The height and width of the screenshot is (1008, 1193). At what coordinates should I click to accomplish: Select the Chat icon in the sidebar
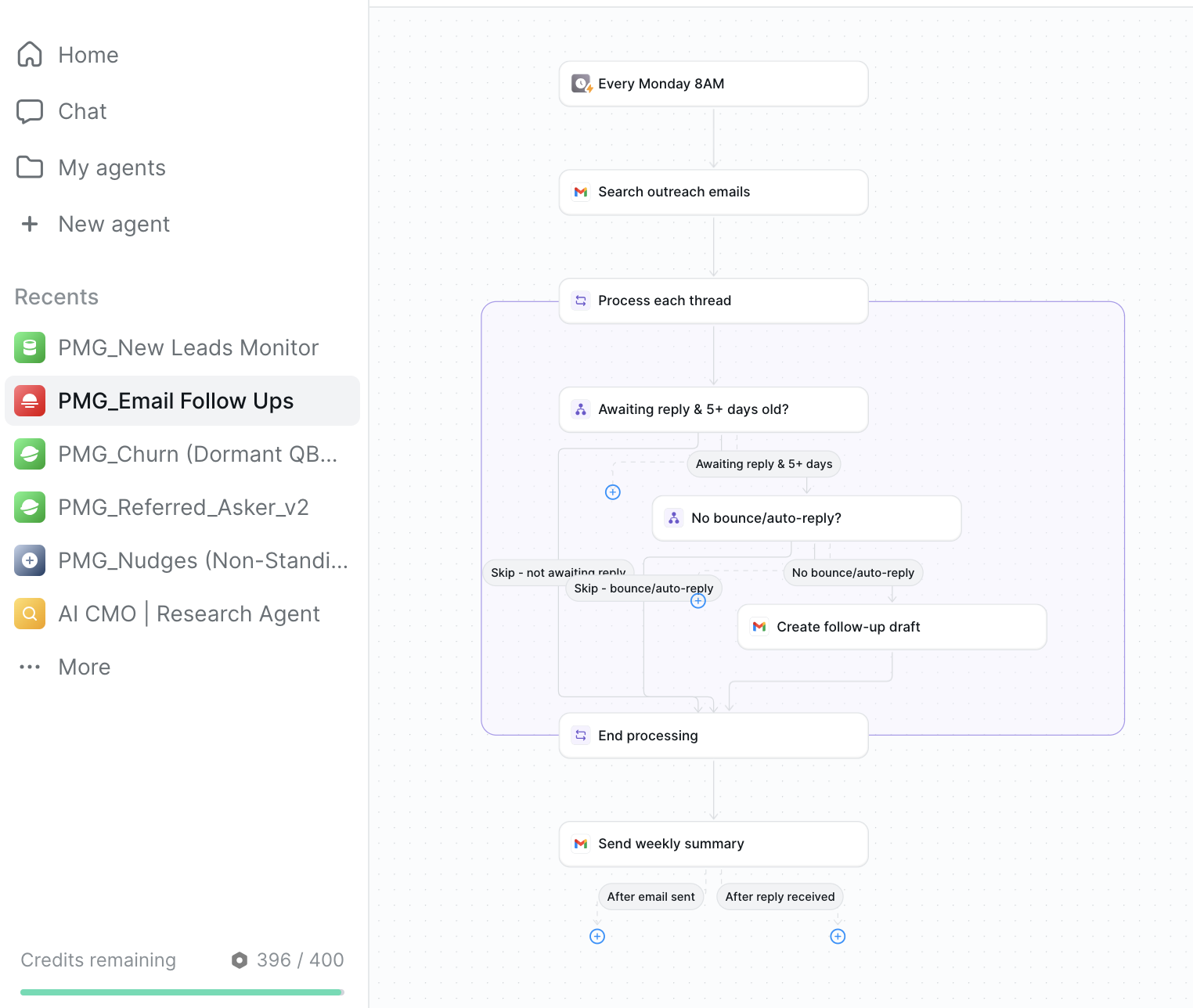(29, 111)
